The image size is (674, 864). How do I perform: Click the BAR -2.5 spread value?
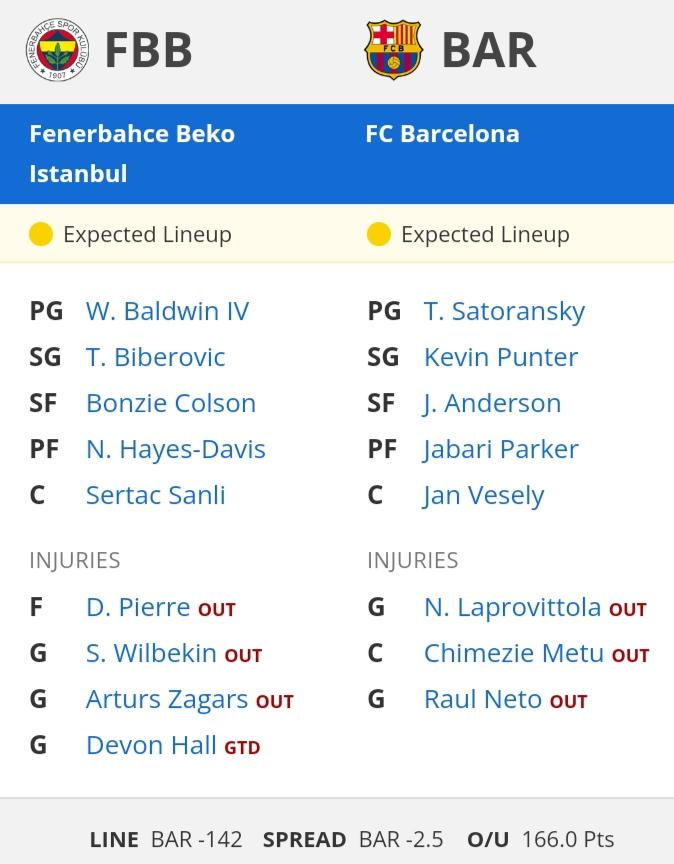[401, 840]
